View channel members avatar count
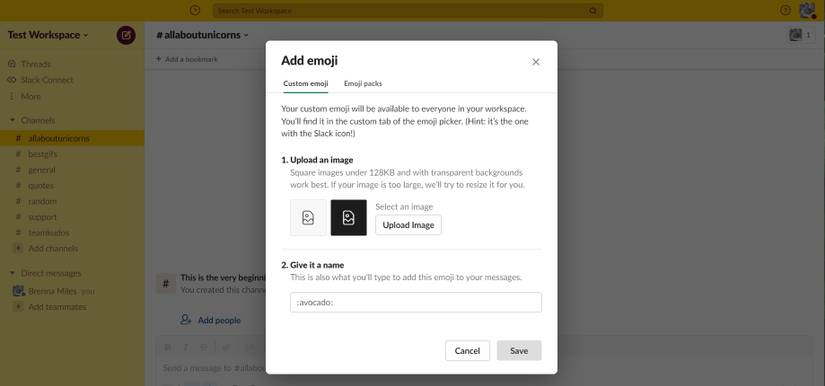 coord(800,35)
